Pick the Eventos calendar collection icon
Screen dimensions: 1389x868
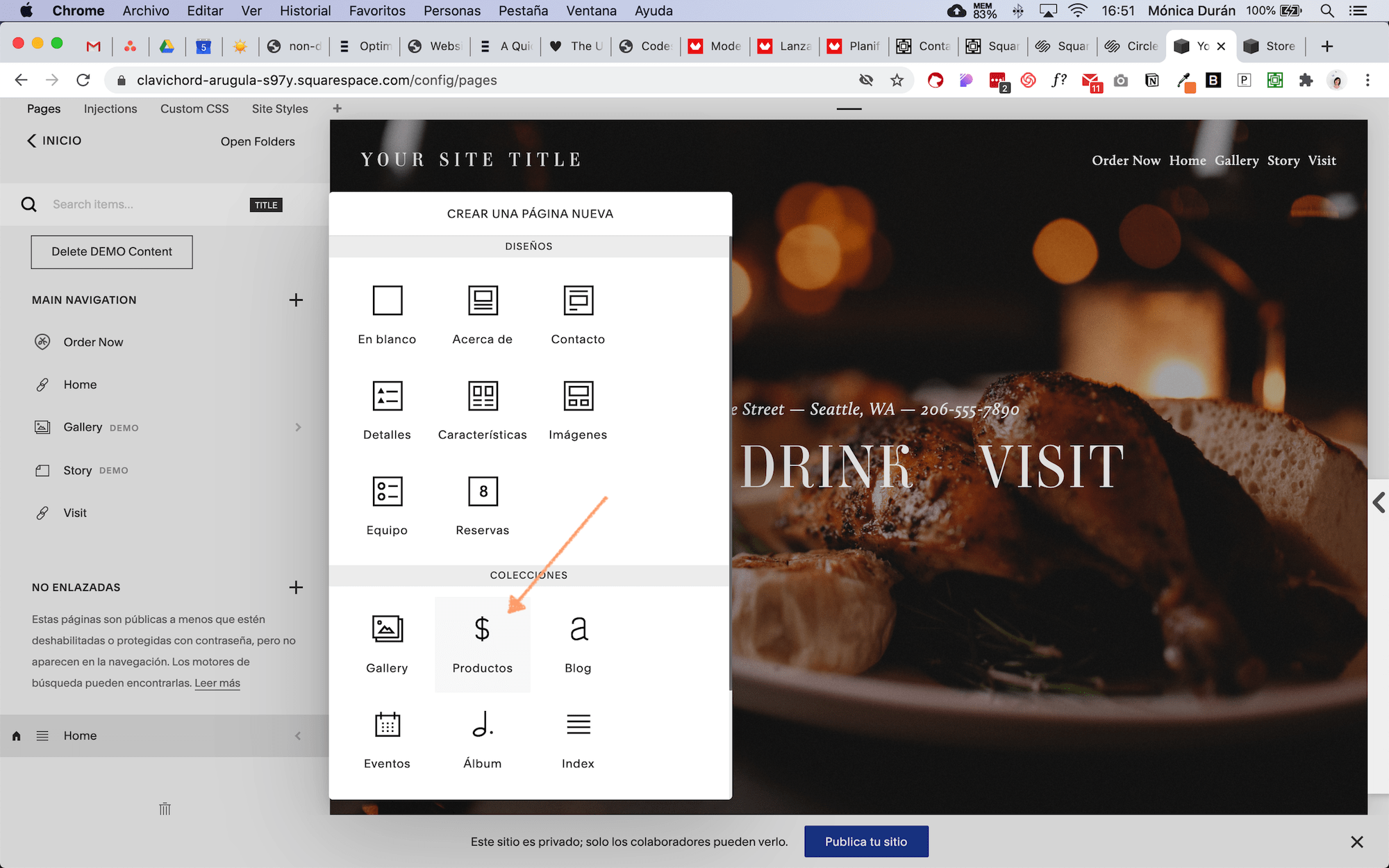(x=387, y=725)
